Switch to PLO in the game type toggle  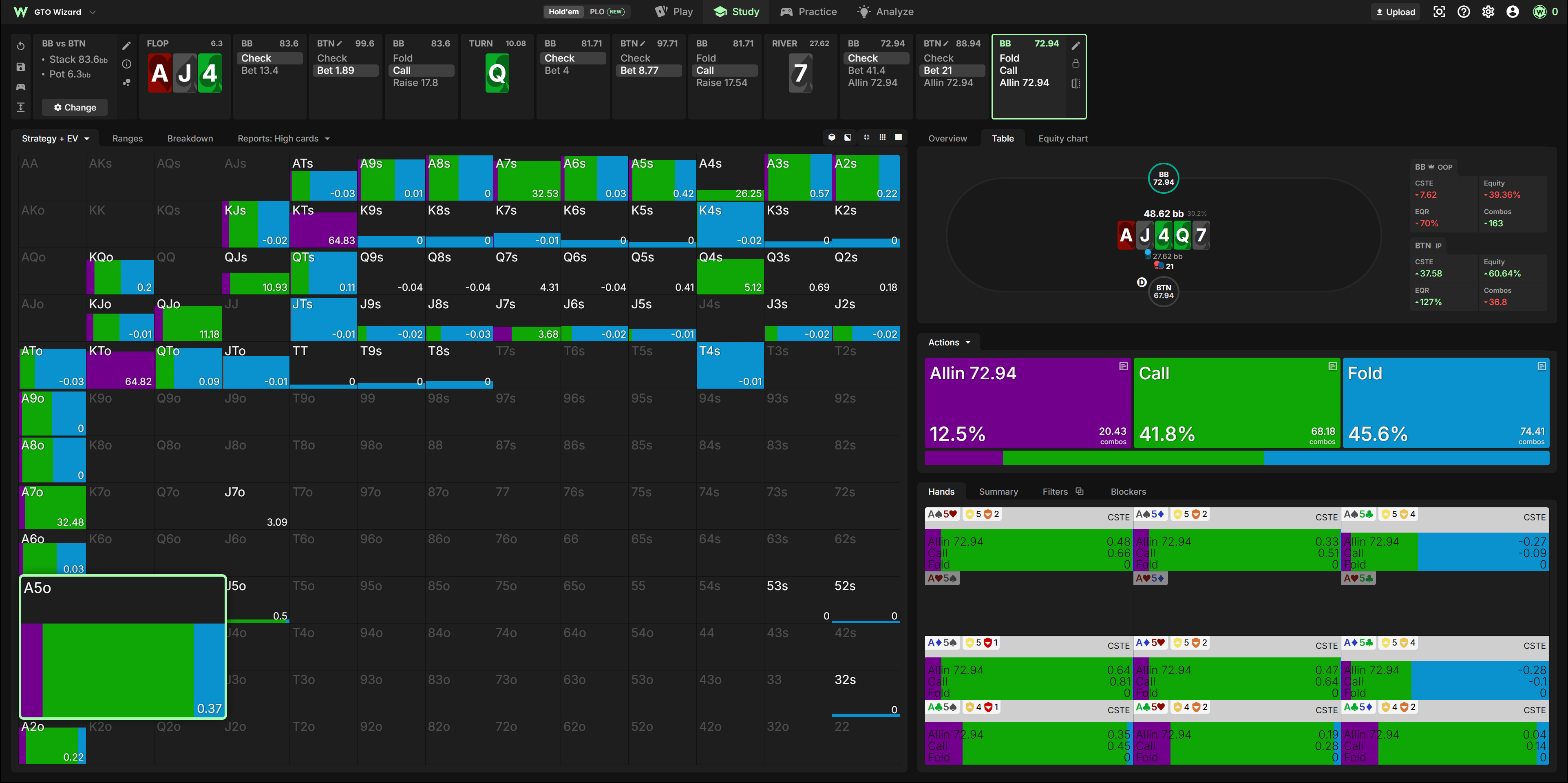(x=606, y=11)
